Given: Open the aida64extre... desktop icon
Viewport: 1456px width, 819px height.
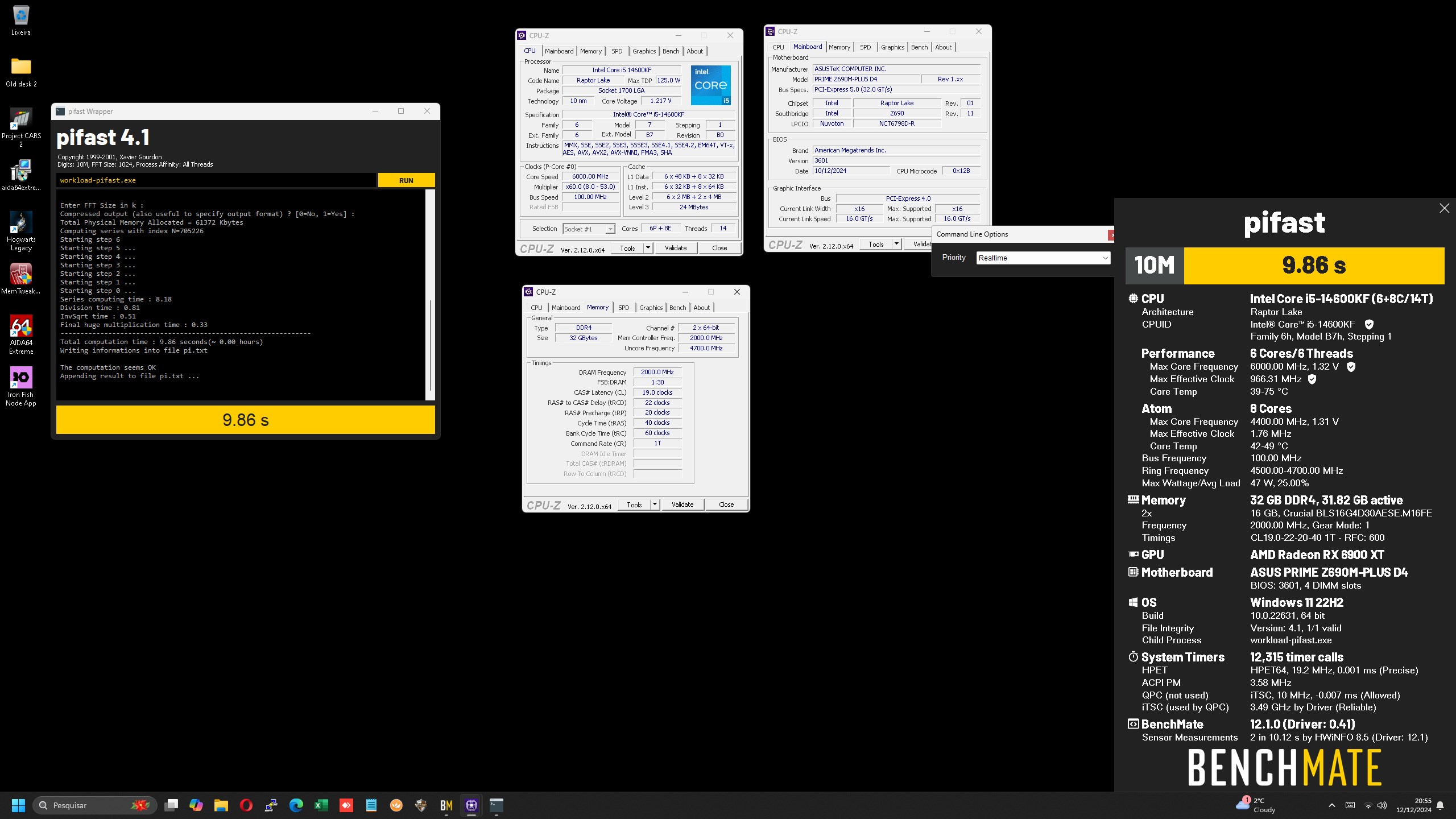Looking at the screenshot, I should click(x=21, y=175).
